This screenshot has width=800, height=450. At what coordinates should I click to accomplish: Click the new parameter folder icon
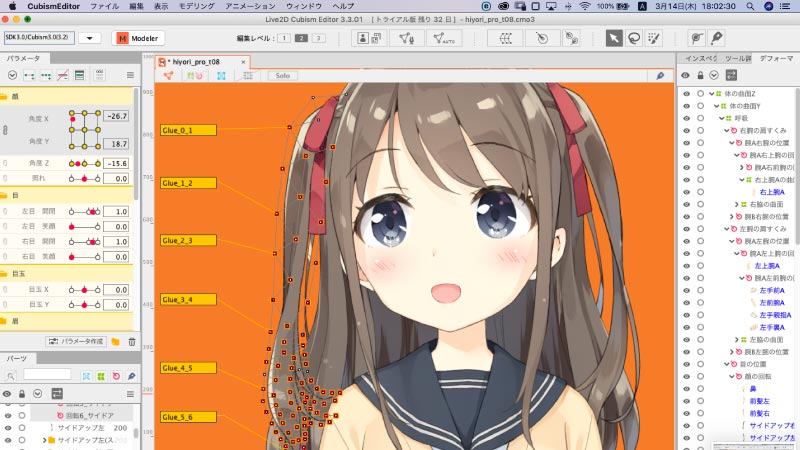pos(116,341)
